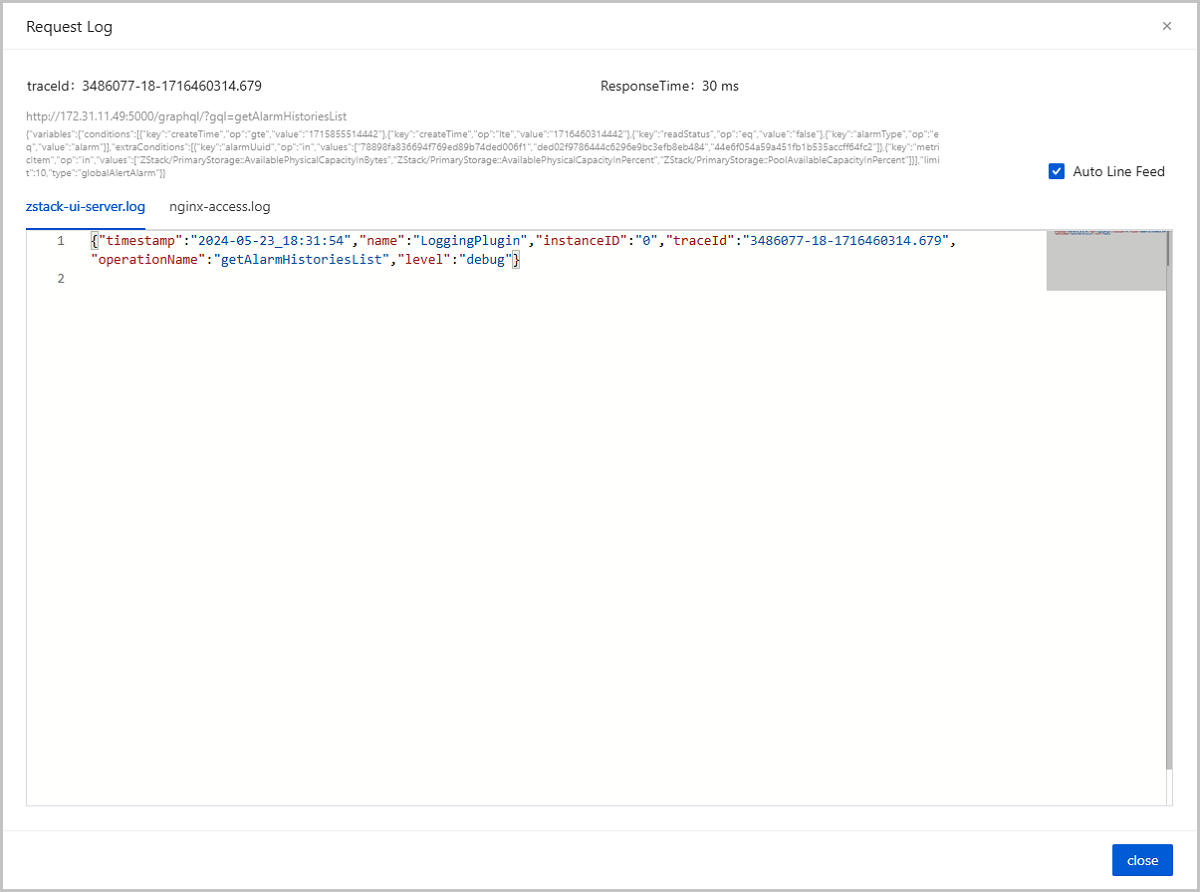Screen dimensions: 1200x892
Task: Click the graphql request URL text
Action: pyautogui.click(x=186, y=116)
